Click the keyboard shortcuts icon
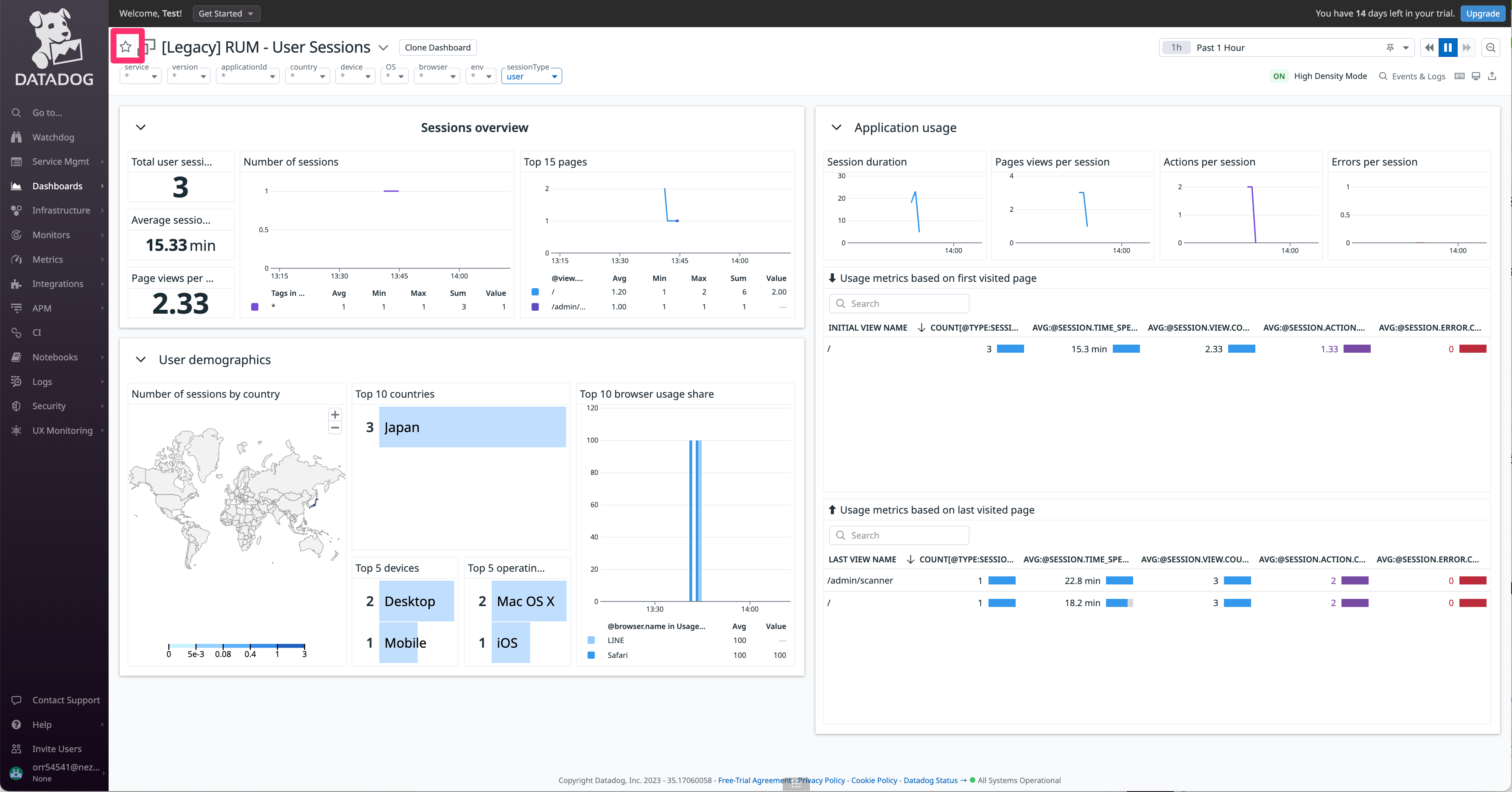1512x792 pixels. tap(1459, 76)
